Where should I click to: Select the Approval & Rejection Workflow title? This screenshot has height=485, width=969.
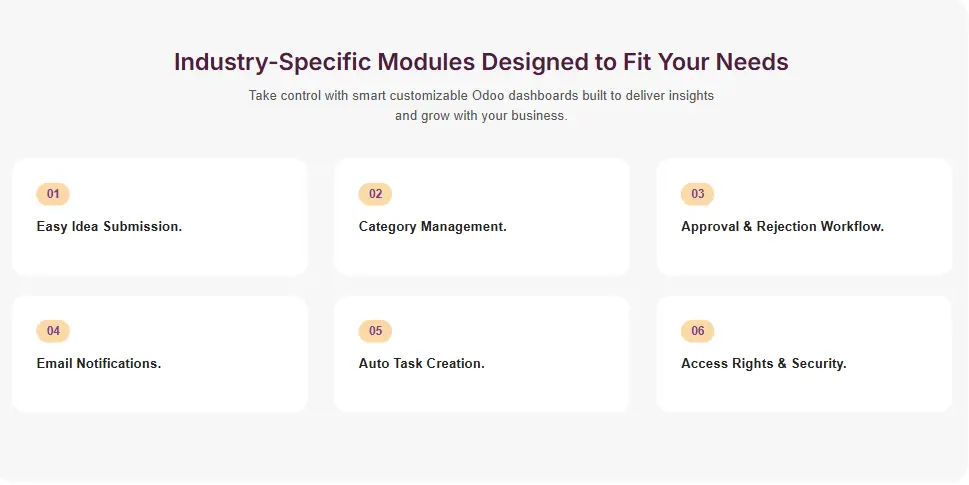click(x=782, y=227)
